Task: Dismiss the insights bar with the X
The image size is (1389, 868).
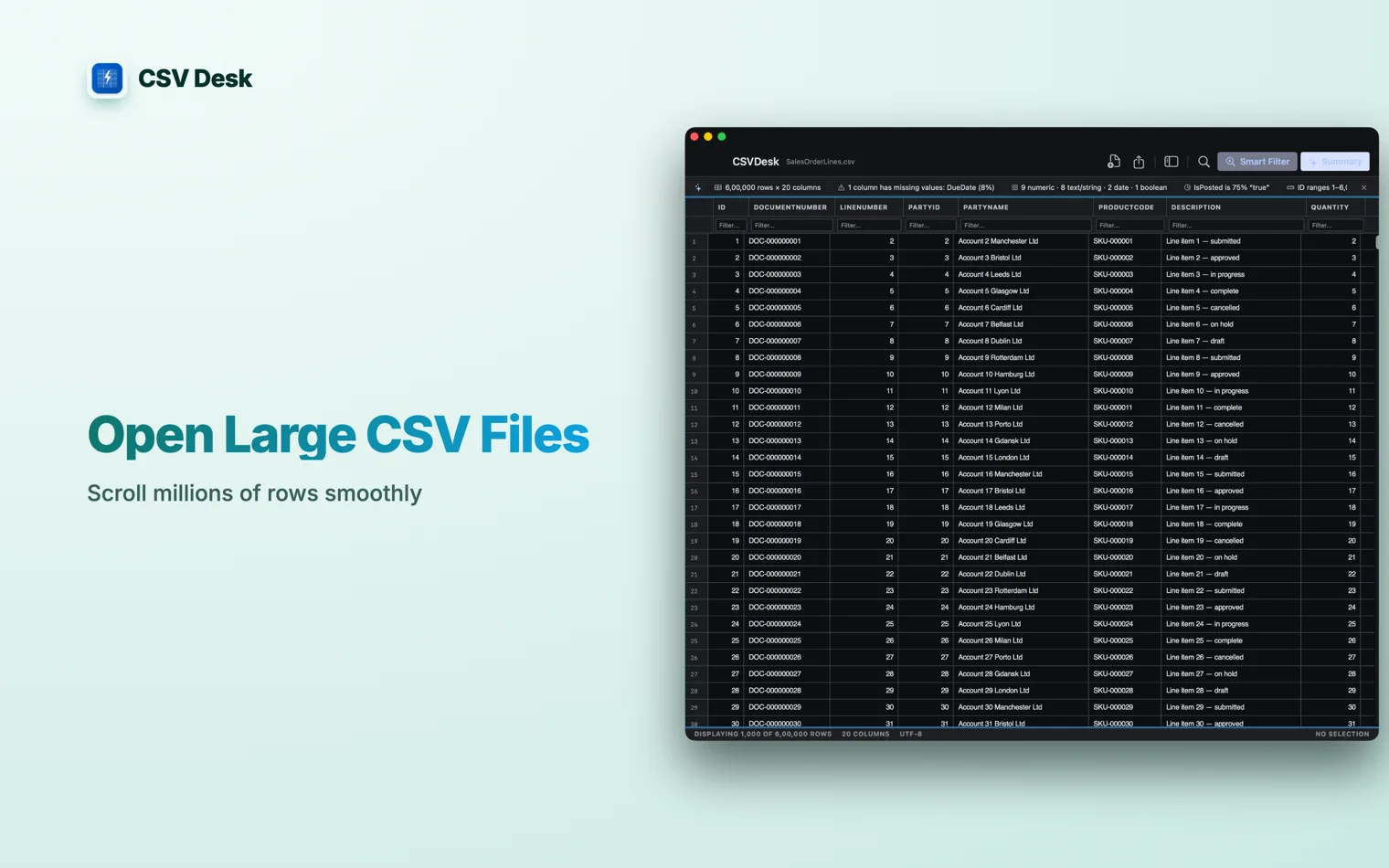Action: tap(1363, 187)
